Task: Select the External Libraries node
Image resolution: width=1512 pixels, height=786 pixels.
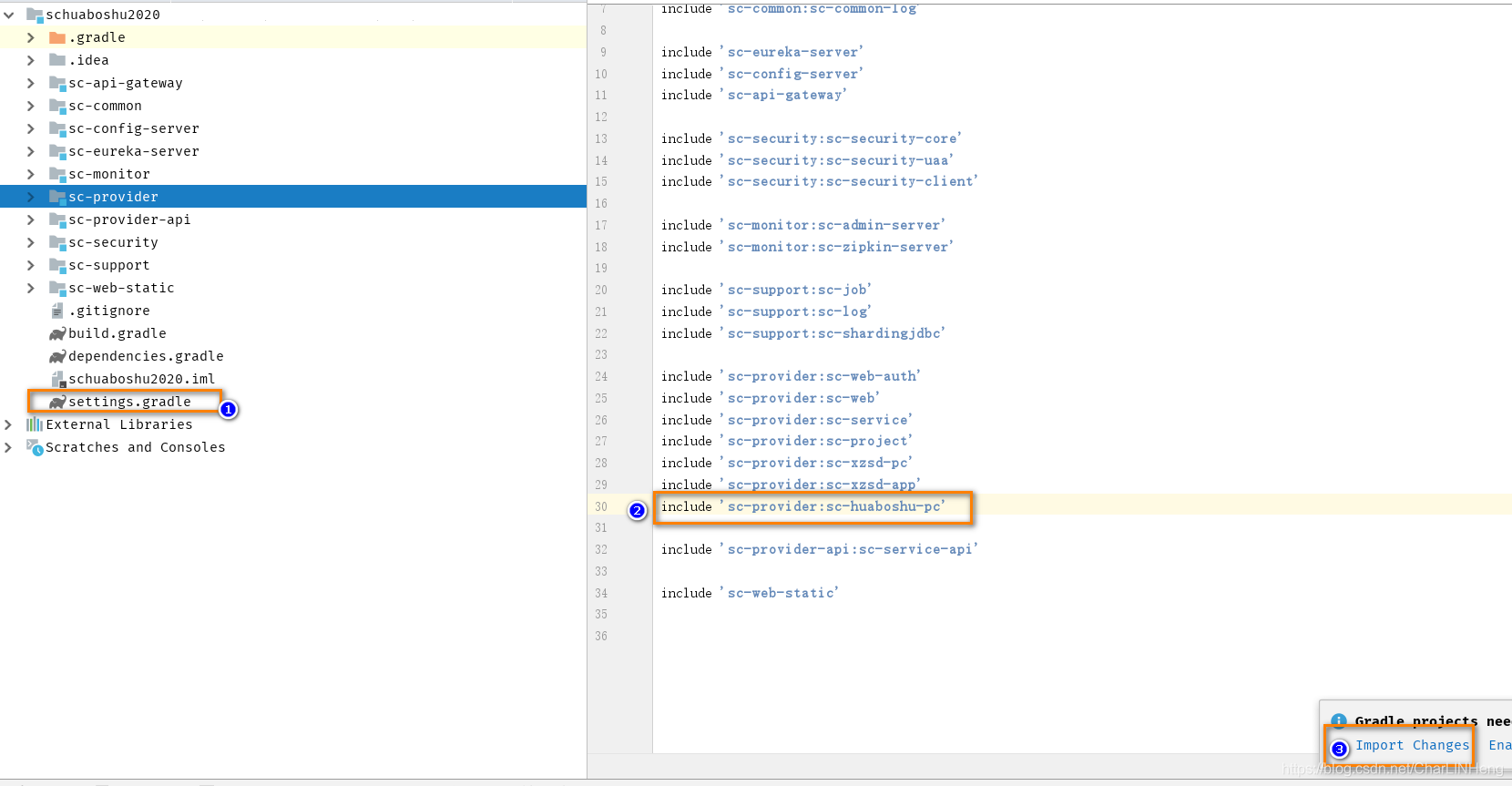Action: point(119,424)
